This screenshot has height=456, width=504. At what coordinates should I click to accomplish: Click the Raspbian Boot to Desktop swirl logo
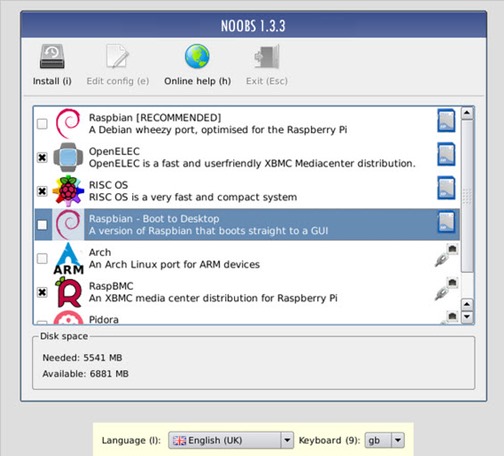pyautogui.click(x=68, y=224)
